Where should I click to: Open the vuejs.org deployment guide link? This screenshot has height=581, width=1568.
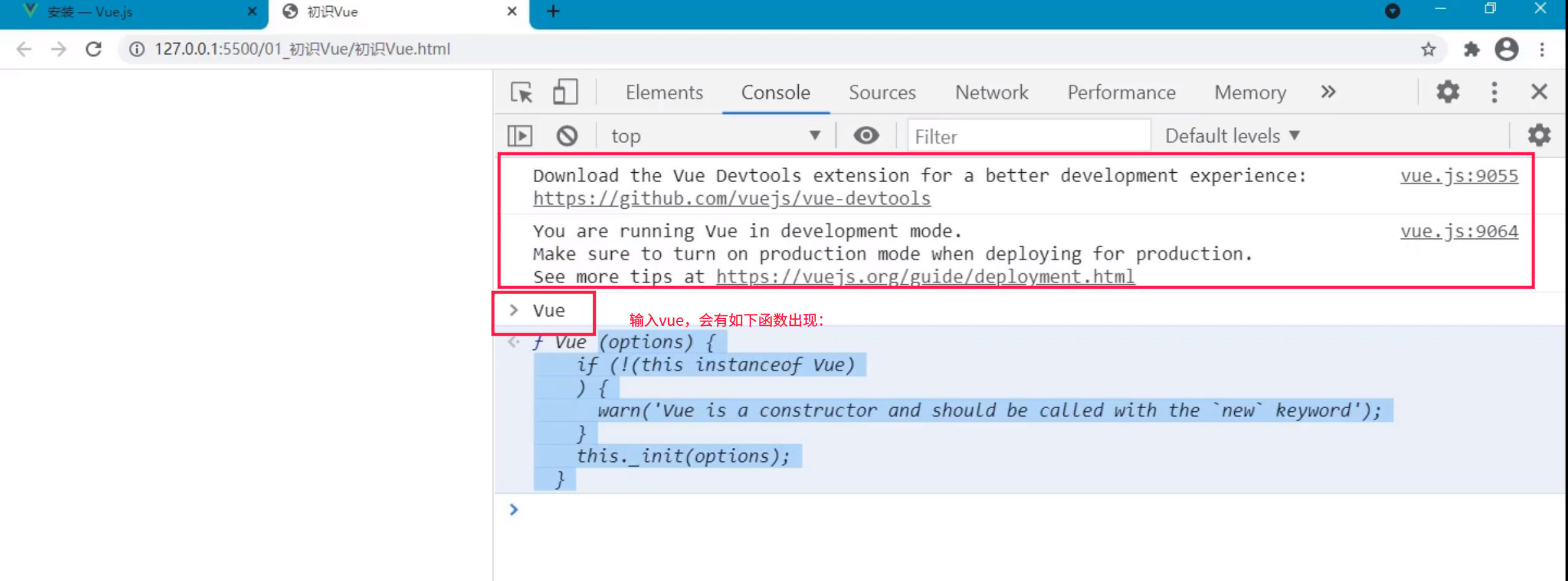(x=925, y=277)
